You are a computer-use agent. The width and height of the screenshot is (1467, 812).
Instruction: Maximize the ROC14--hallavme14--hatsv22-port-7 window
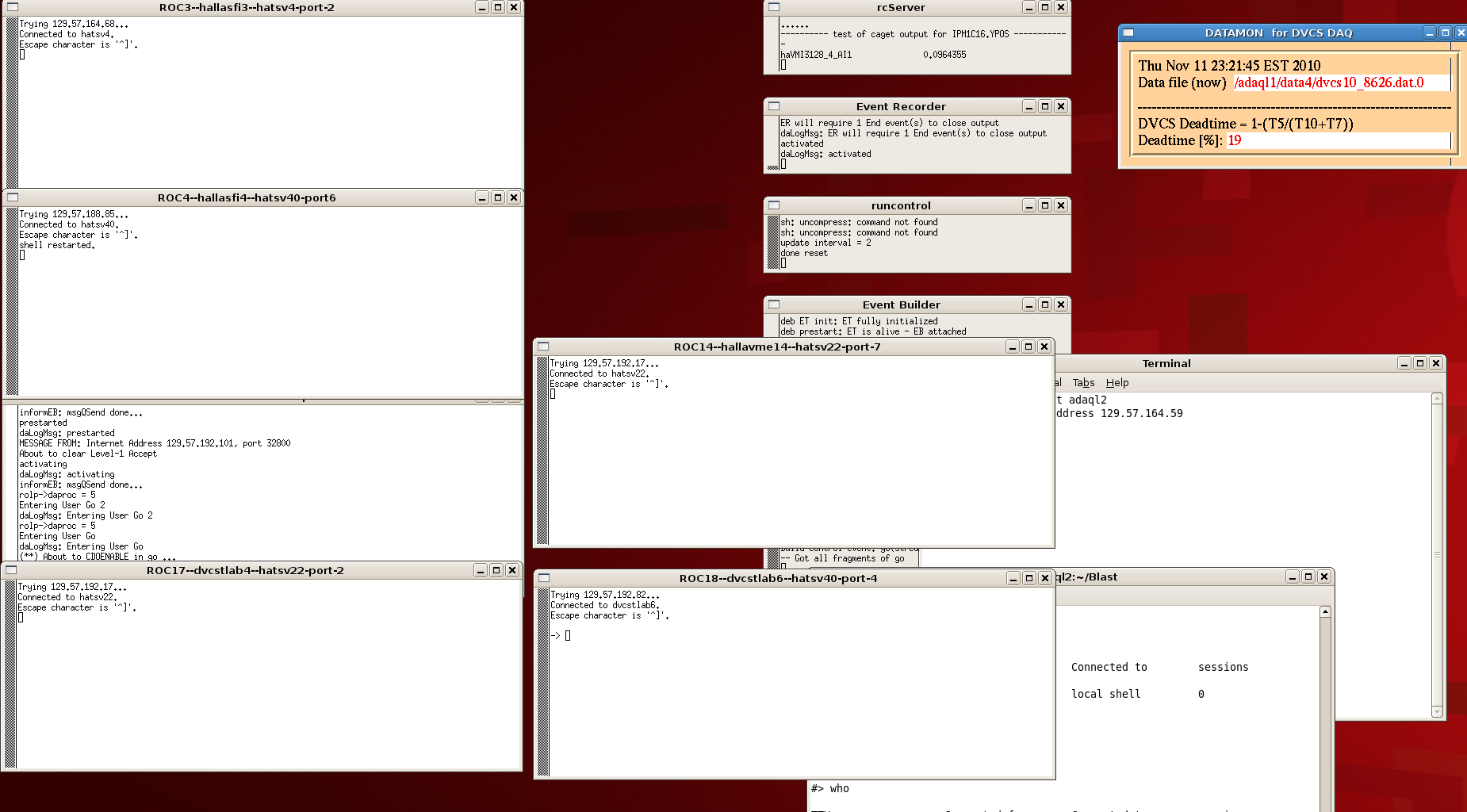point(1028,347)
